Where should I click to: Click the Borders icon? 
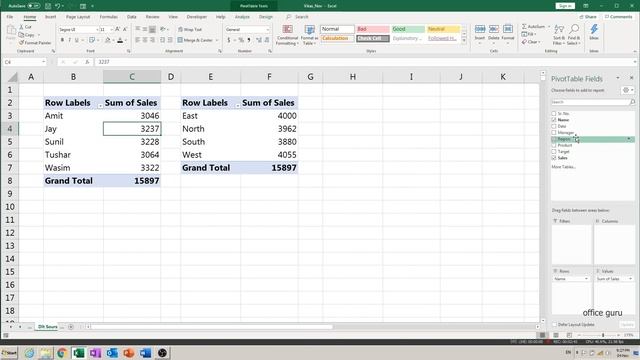(x=92, y=40)
